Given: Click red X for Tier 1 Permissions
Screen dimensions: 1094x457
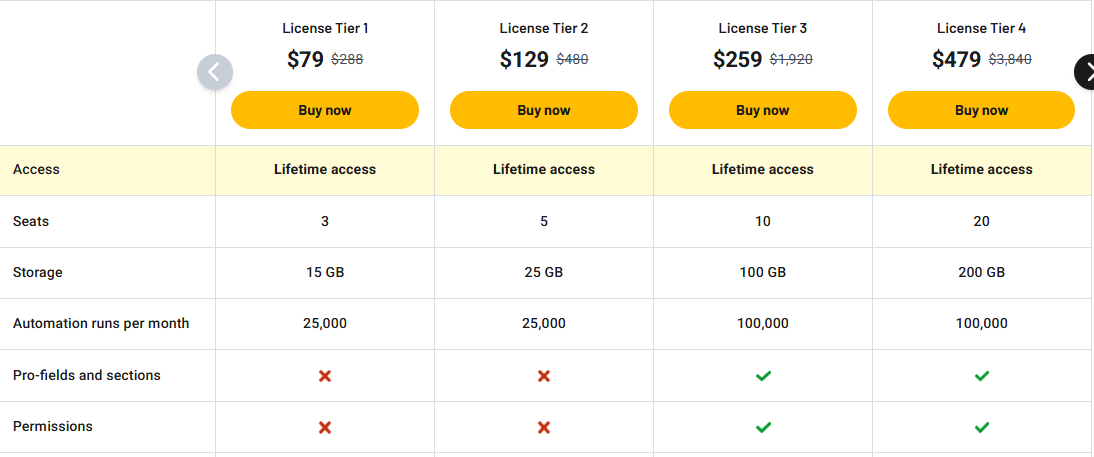Looking at the screenshot, I should (325, 427).
